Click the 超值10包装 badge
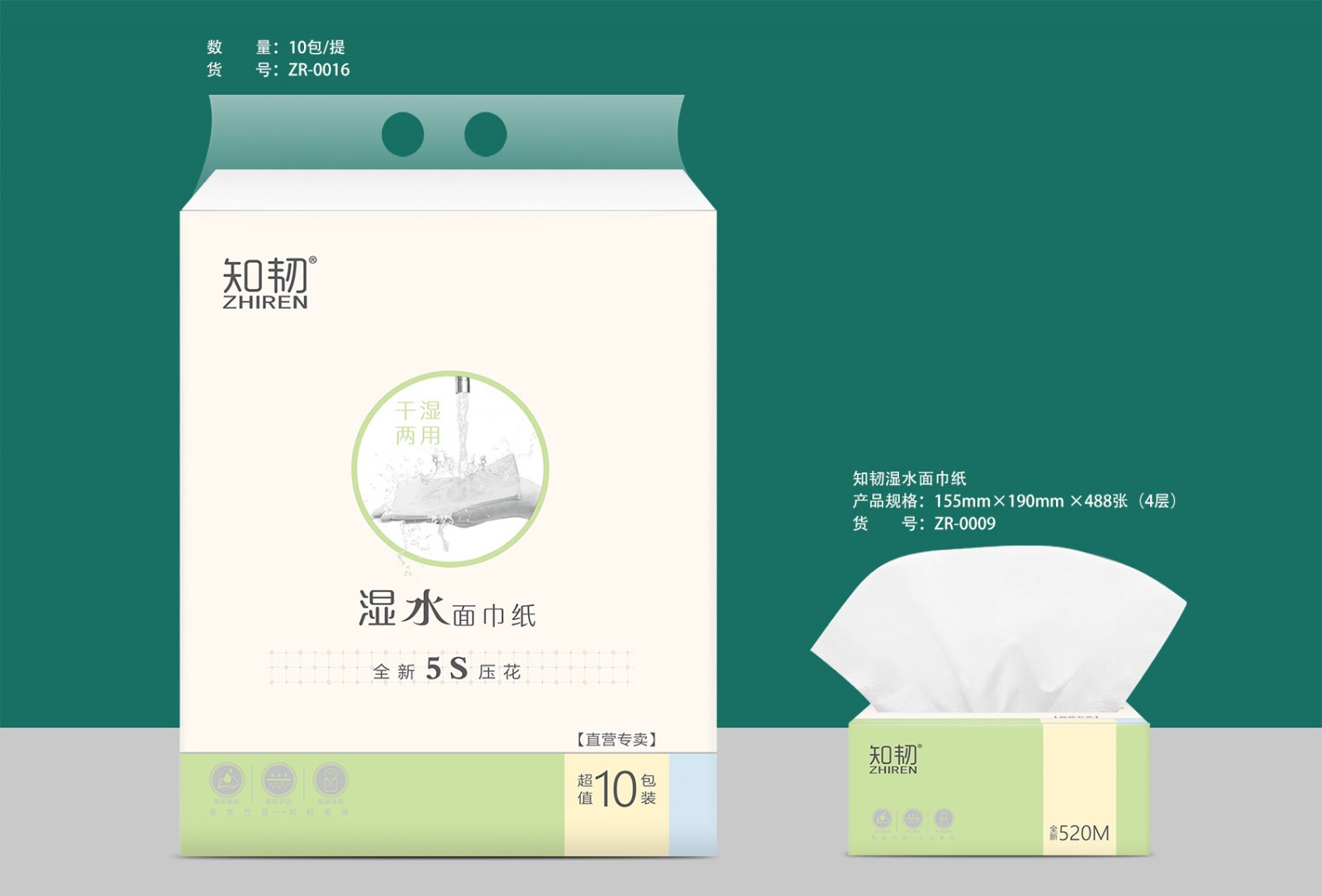This screenshot has width=1322, height=896. point(616,789)
